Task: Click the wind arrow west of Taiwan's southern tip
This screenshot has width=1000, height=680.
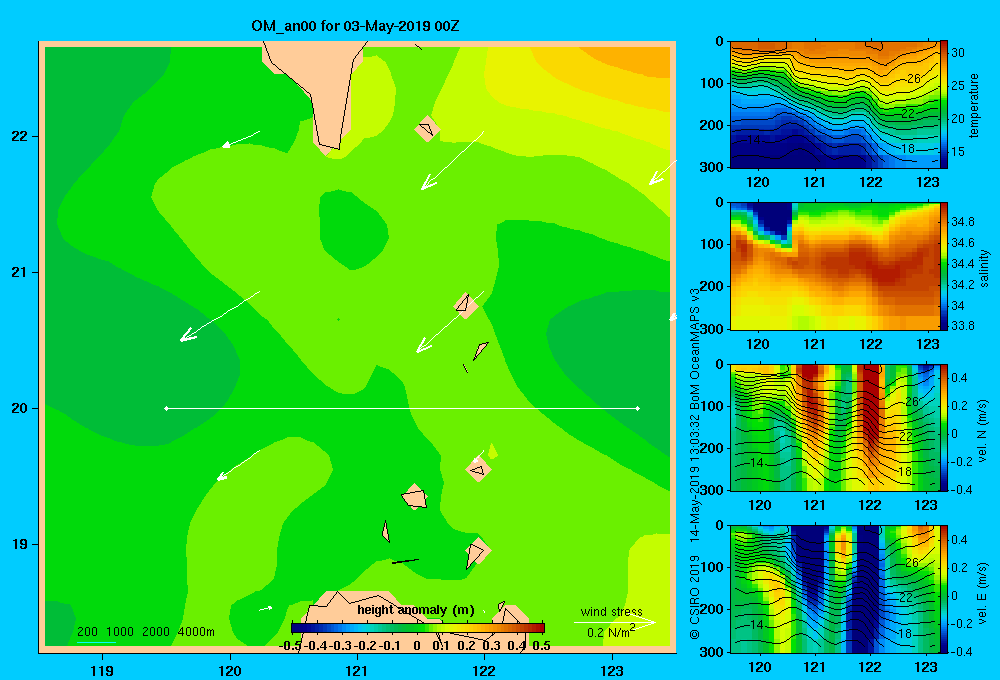Action: [x=241, y=139]
